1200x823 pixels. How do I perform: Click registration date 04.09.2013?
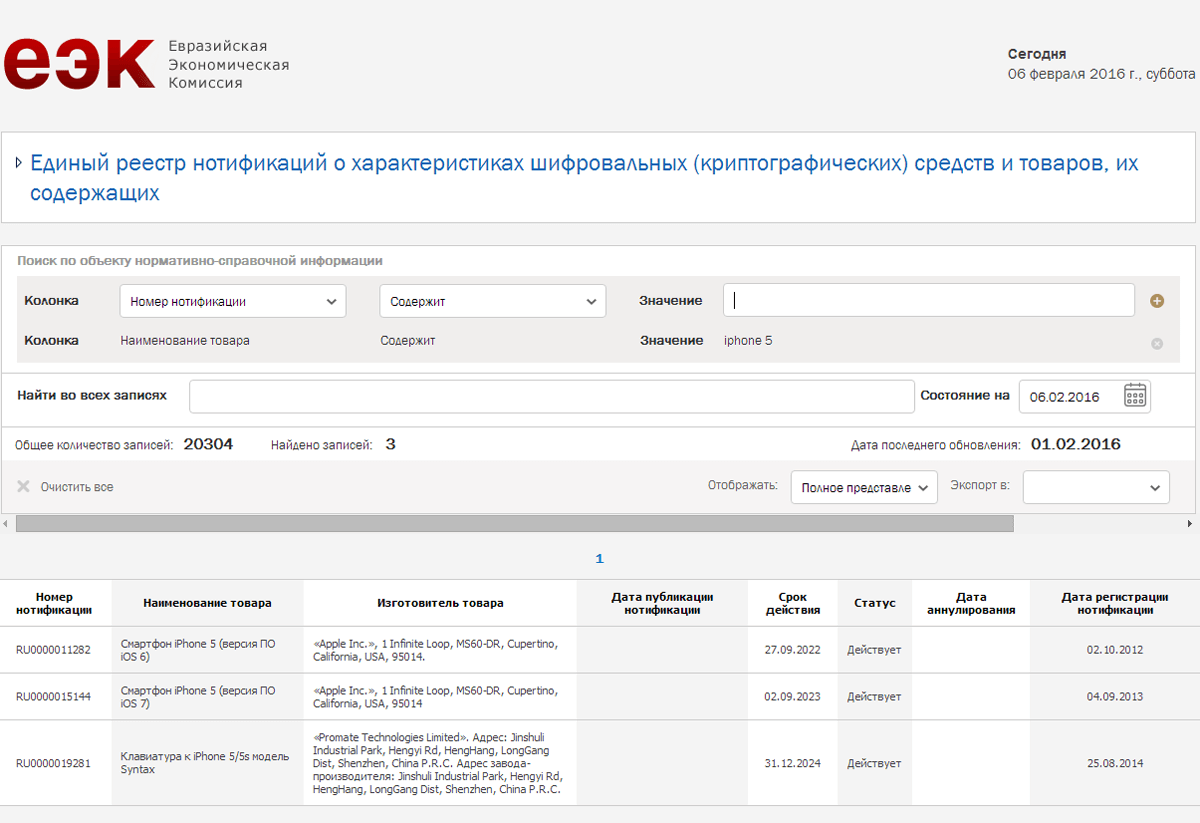coord(1115,697)
